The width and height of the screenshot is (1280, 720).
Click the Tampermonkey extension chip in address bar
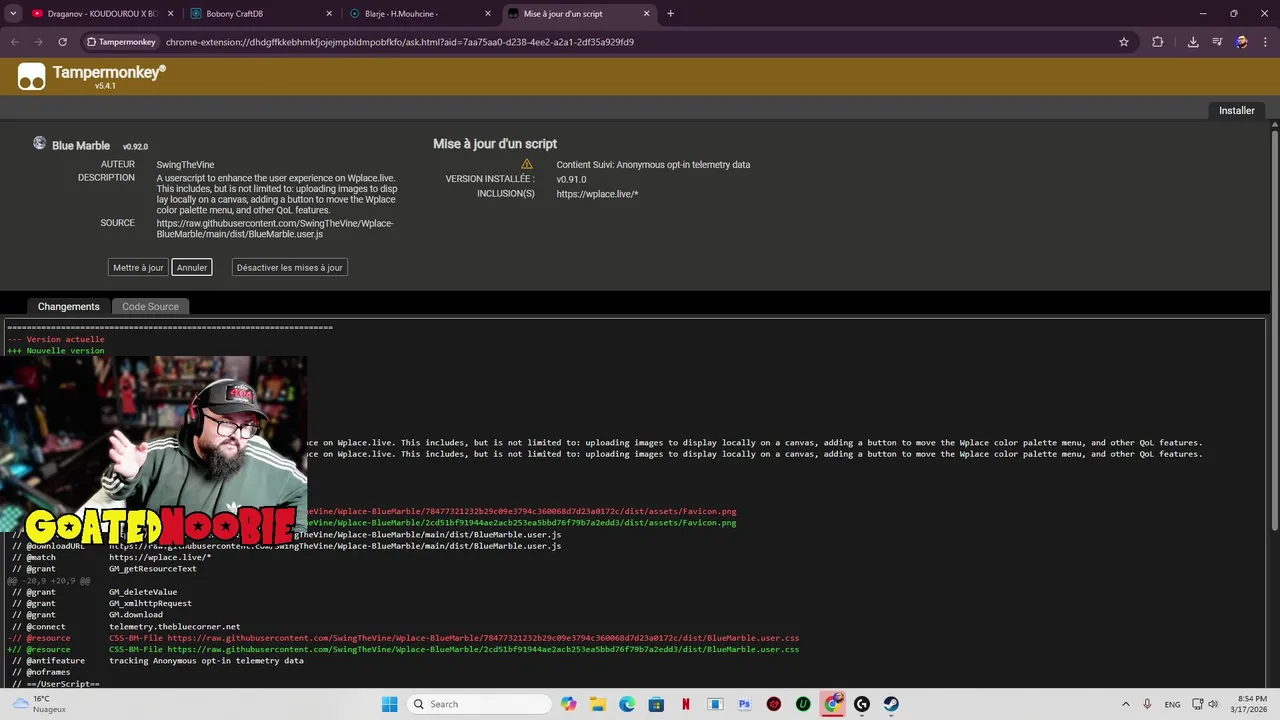(121, 42)
